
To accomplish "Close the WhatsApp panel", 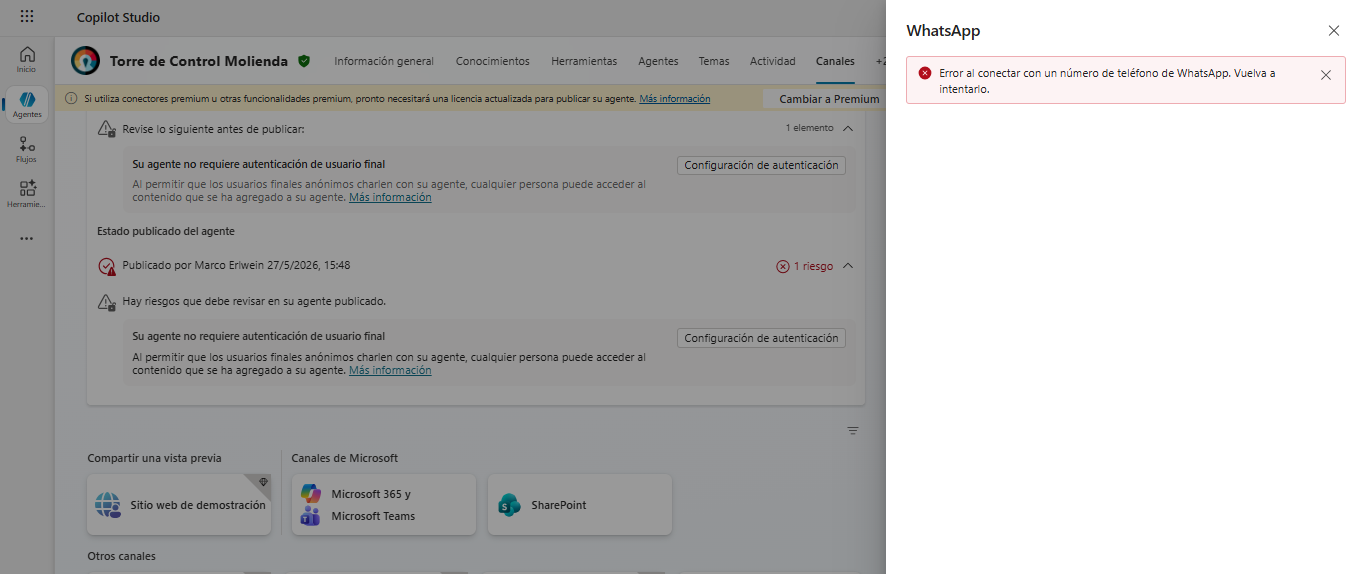I will 1333,31.
